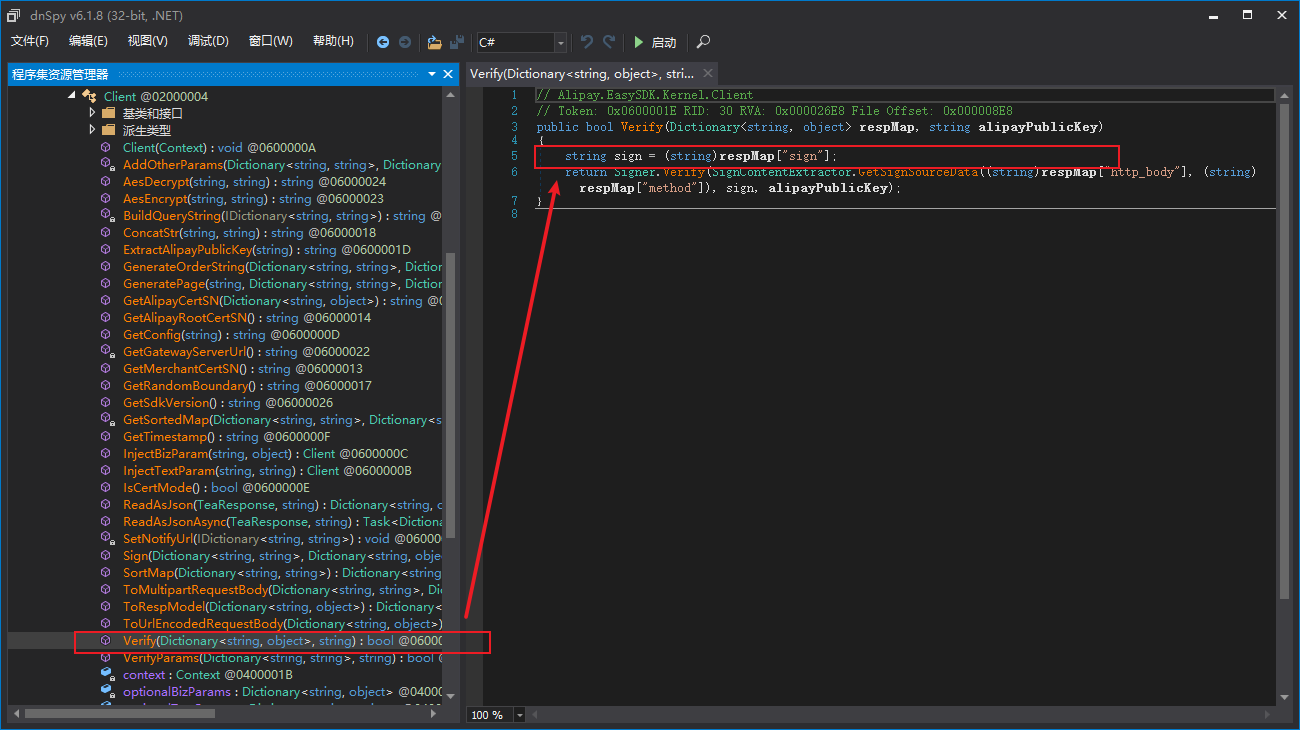The height and width of the screenshot is (730, 1300).
Task: Select Client class icon in tree
Action: point(89,96)
